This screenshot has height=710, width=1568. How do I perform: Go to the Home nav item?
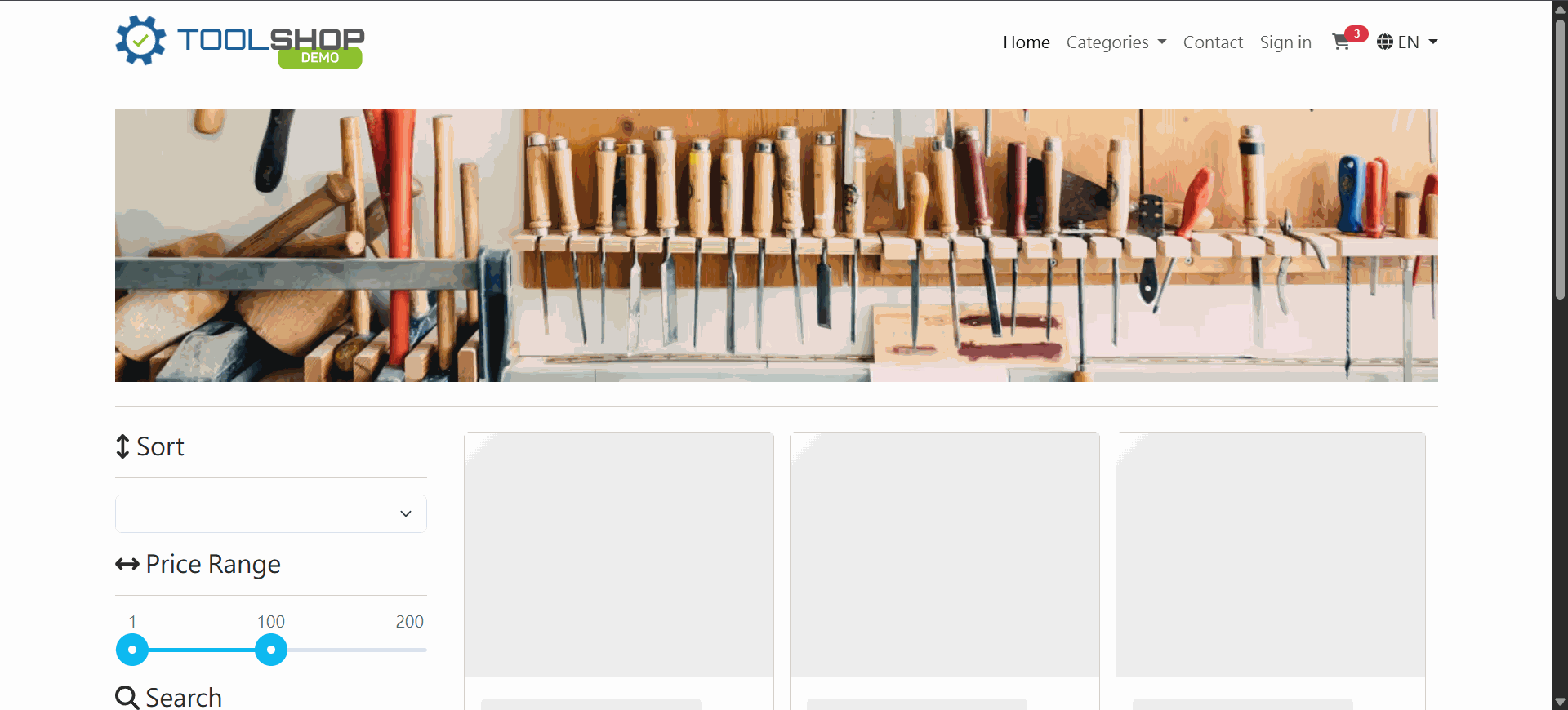coord(1026,42)
